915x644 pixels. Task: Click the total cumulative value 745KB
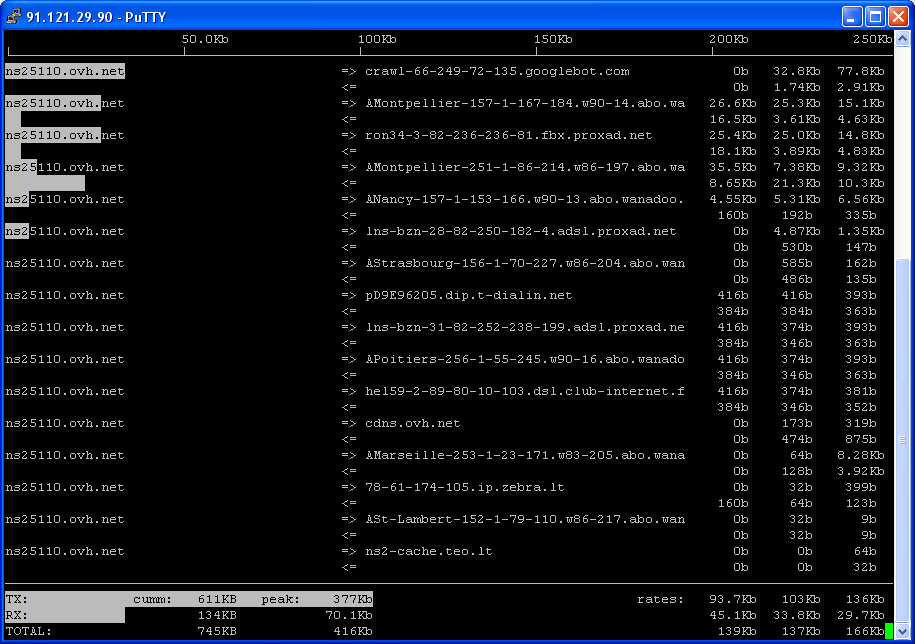coord(217,632)
